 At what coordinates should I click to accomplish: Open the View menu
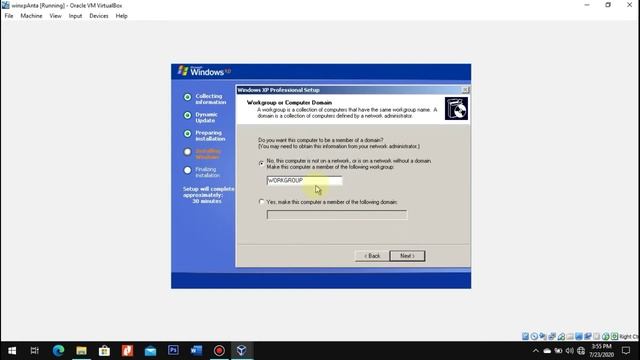tap(56, 16)
